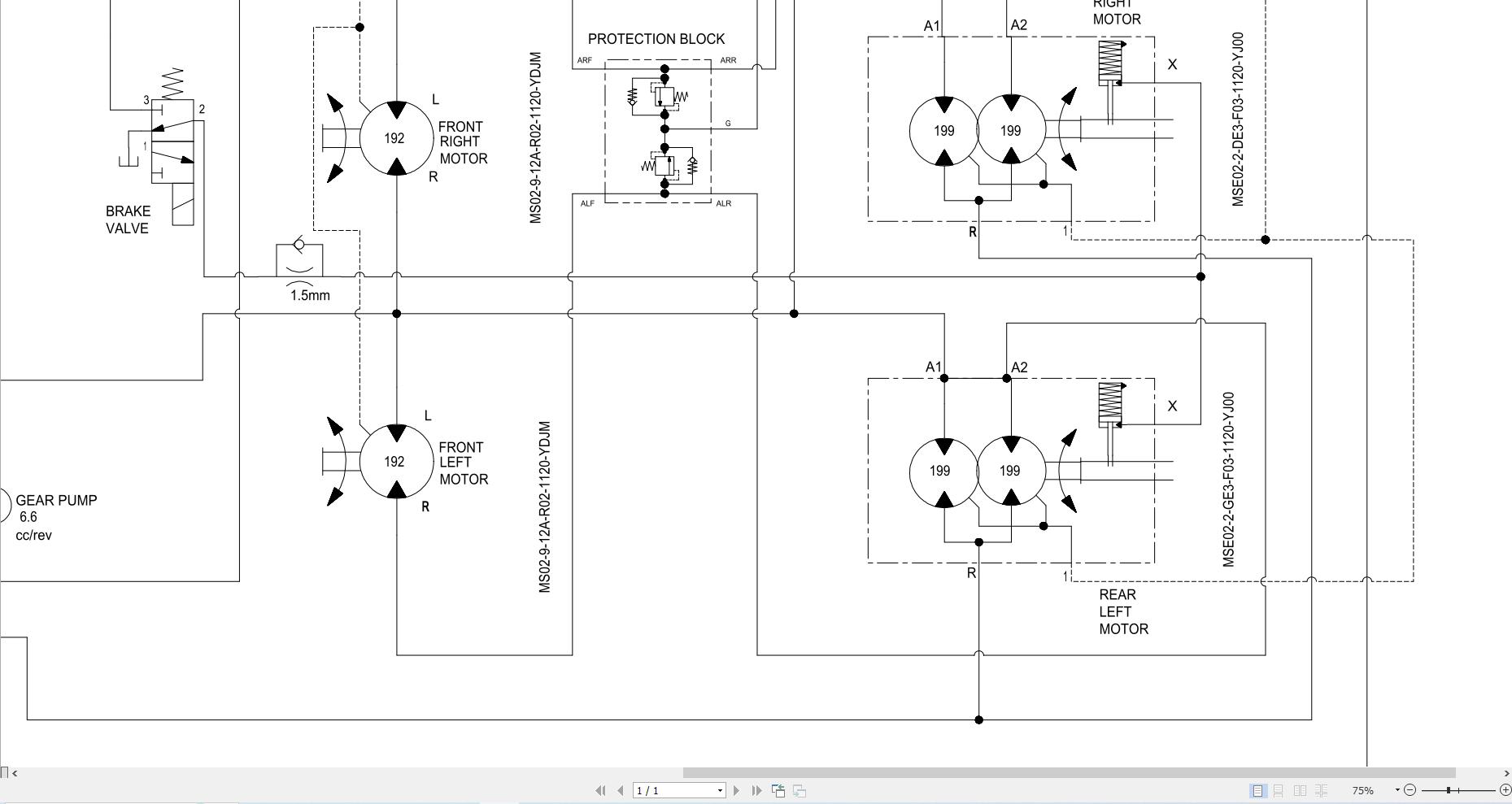Click the 1.5mm orifice label
The image size is (1512, 804).
pos(310,295)
